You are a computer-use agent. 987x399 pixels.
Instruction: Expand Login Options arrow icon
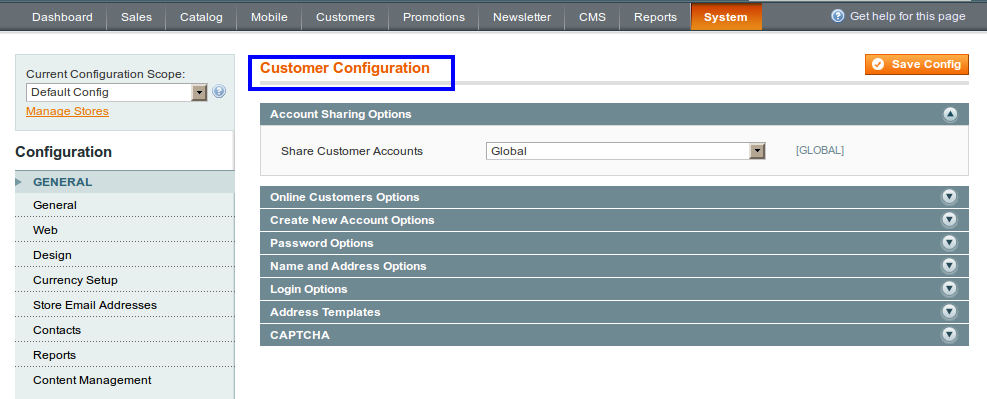pyautogui.click(x=949, y=289)
